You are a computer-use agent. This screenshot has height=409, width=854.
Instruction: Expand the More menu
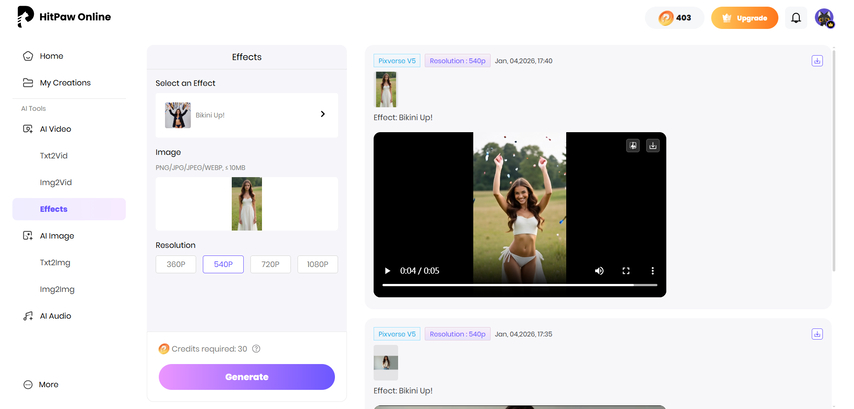click(41, 384)
